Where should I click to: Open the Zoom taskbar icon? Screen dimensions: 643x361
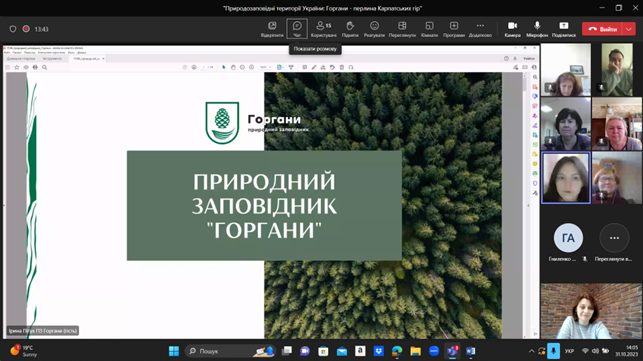tap(434, 351)
